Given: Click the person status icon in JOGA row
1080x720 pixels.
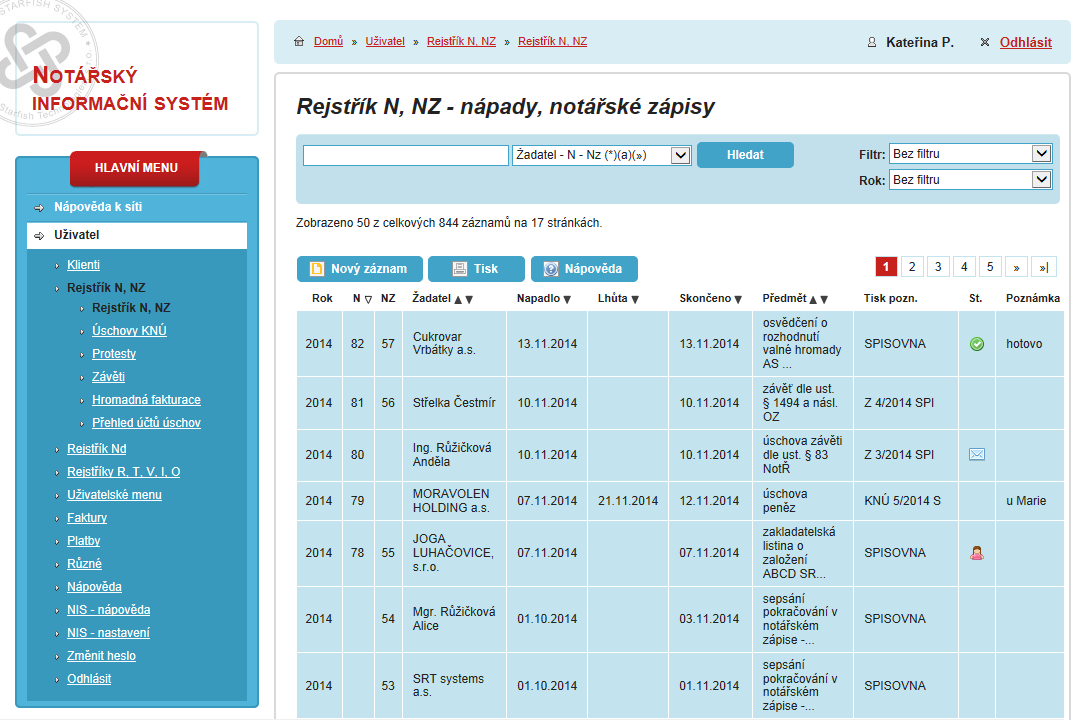Looking at the screenshot, I should [977, 552].
